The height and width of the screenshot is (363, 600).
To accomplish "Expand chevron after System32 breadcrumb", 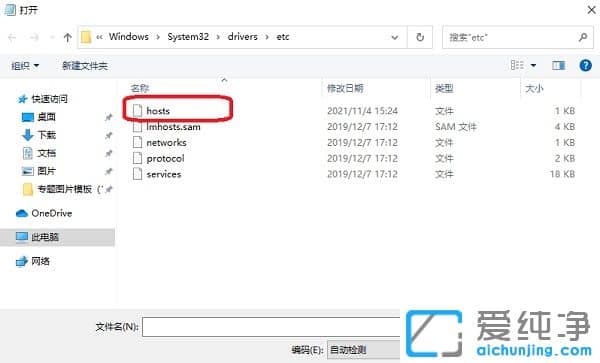I will (218, 37).
